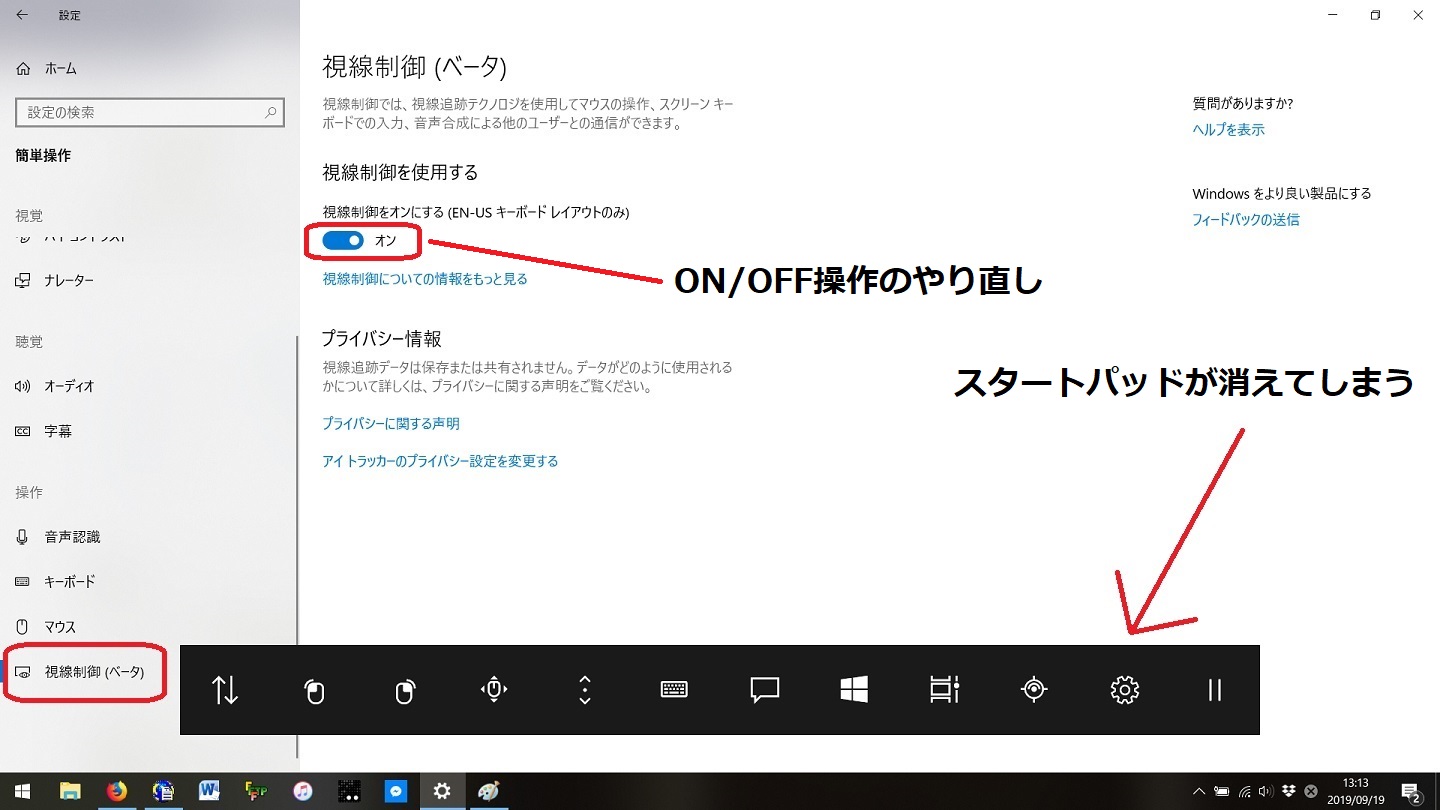Start eye tracker calibration icon
This screenshot has width=1440, height=810.
[x=1034, y=690]
